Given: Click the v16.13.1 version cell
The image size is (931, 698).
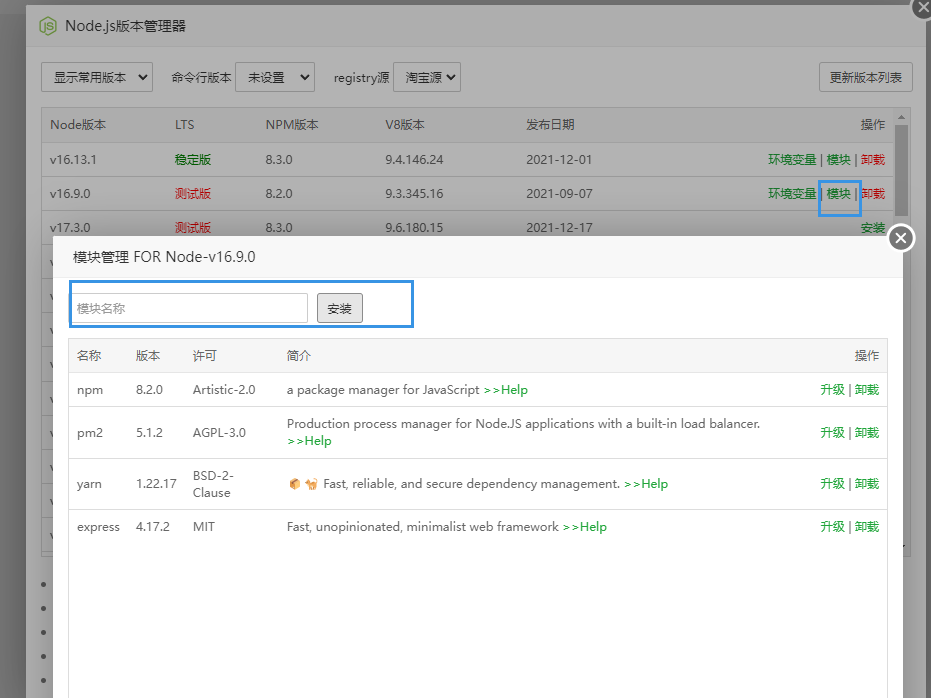Looking at the screenshot, I should pos(73,160).
